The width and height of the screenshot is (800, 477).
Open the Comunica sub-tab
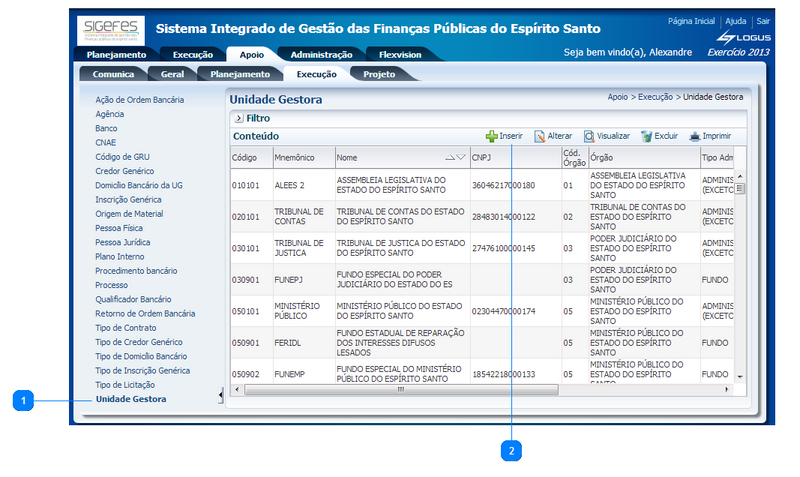[x=113, y=74]
